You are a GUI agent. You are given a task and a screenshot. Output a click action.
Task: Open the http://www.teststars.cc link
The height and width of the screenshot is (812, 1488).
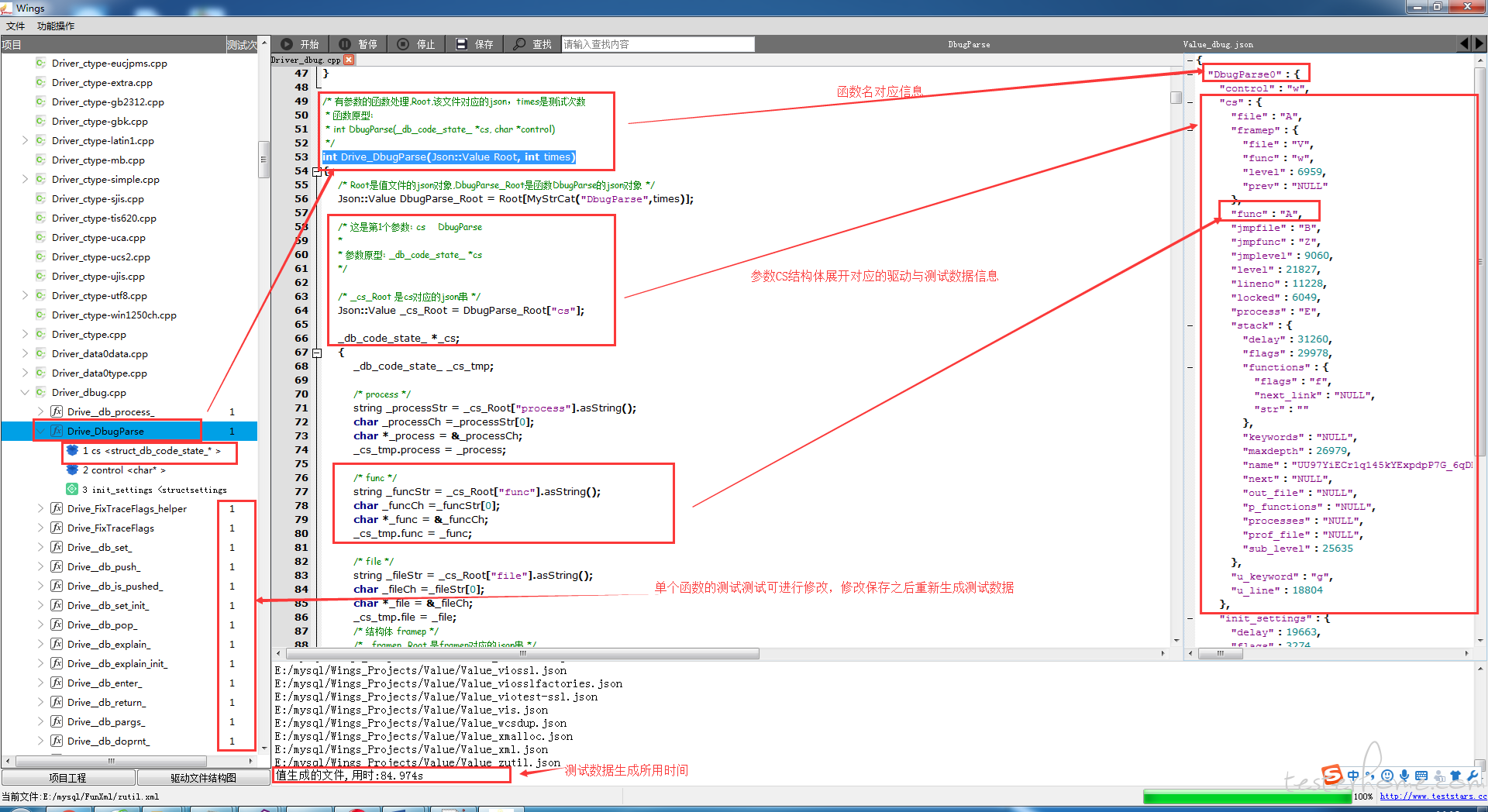click(1433, 797)
